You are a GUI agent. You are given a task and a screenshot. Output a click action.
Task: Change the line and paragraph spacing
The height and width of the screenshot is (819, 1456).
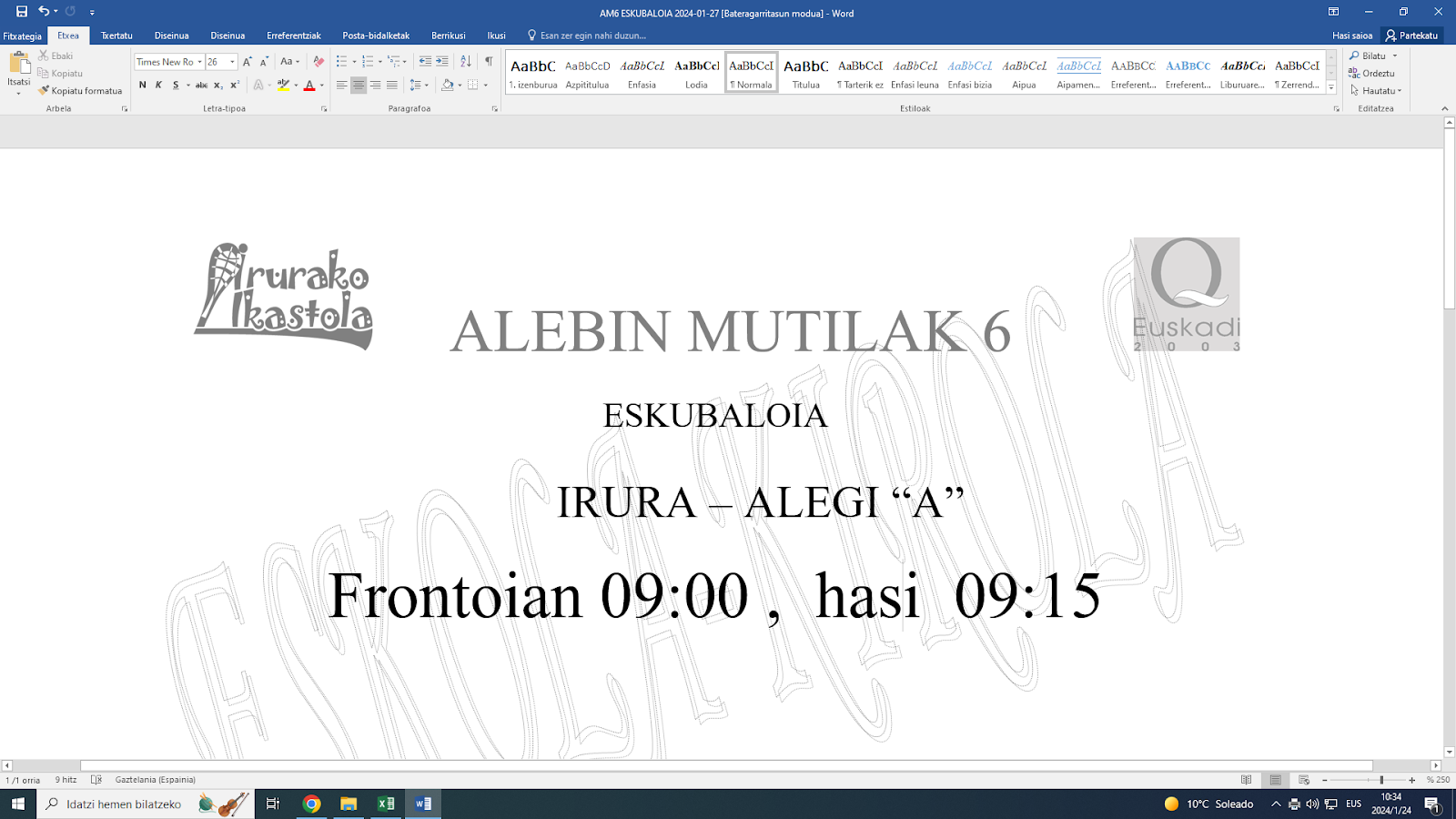click(416, 86)
